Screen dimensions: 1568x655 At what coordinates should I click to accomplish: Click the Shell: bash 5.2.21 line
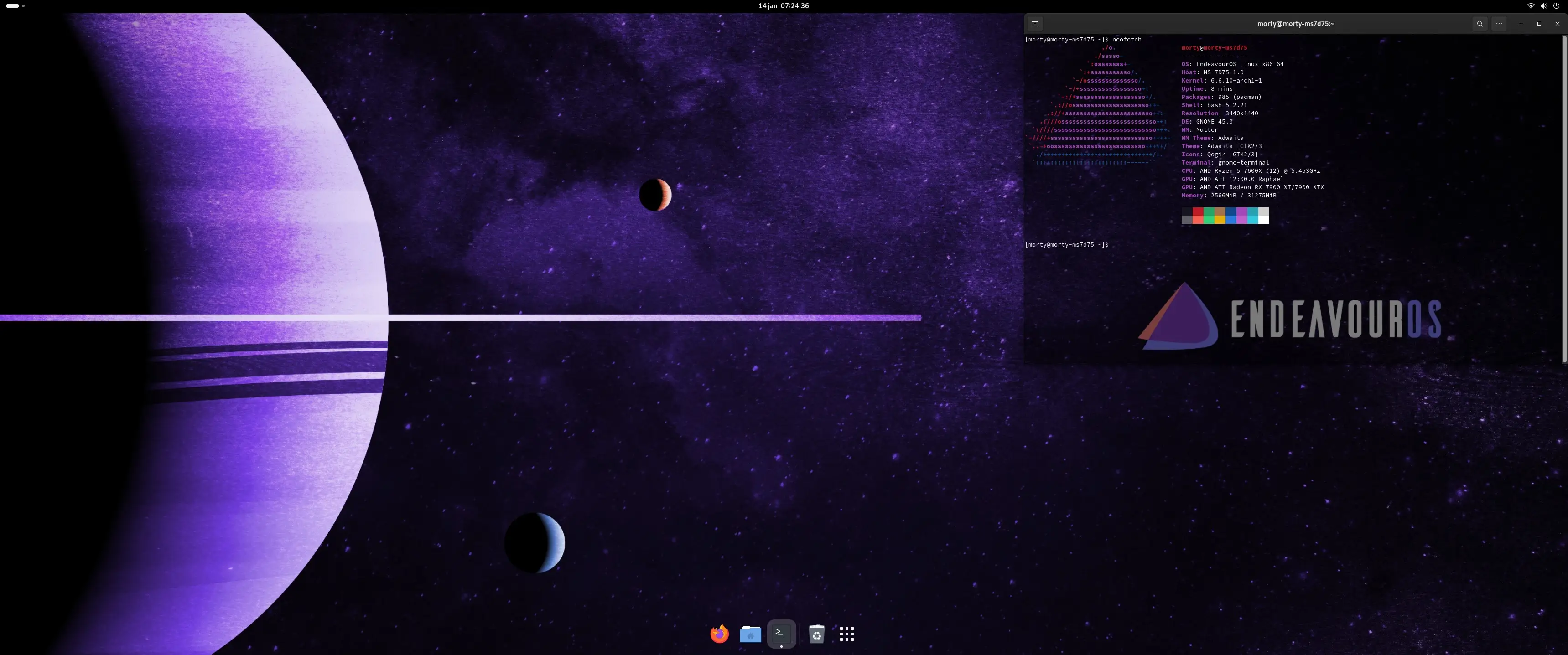[x=1215, y=105]
